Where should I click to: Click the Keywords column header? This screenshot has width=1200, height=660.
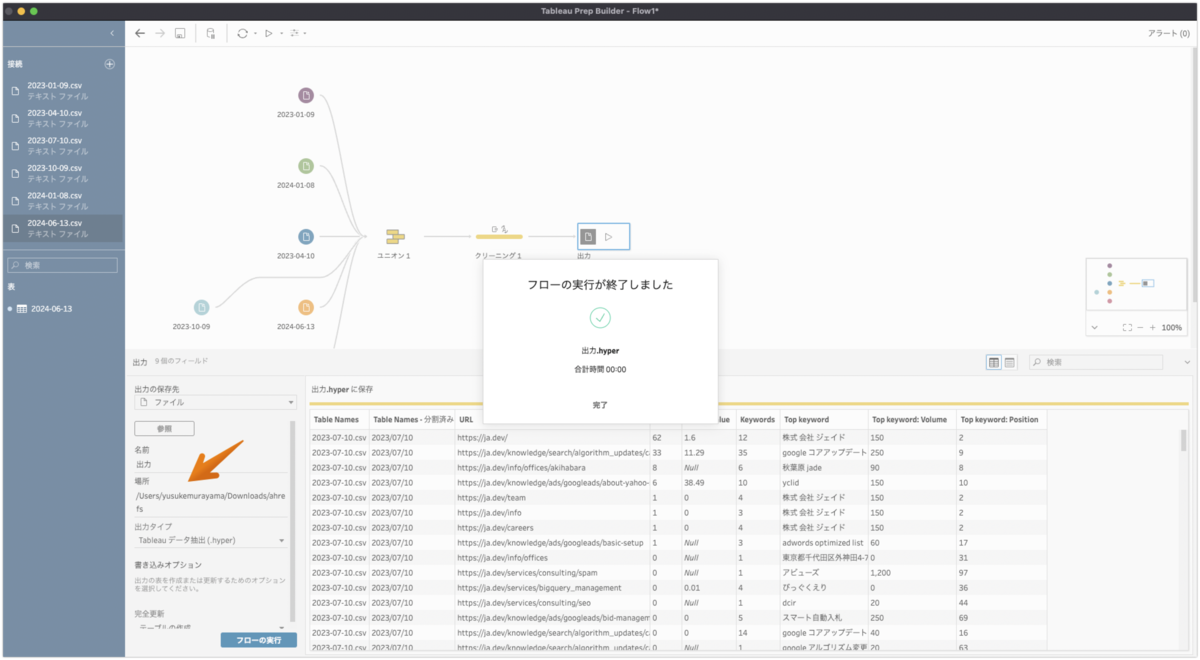tap(757, 419)
